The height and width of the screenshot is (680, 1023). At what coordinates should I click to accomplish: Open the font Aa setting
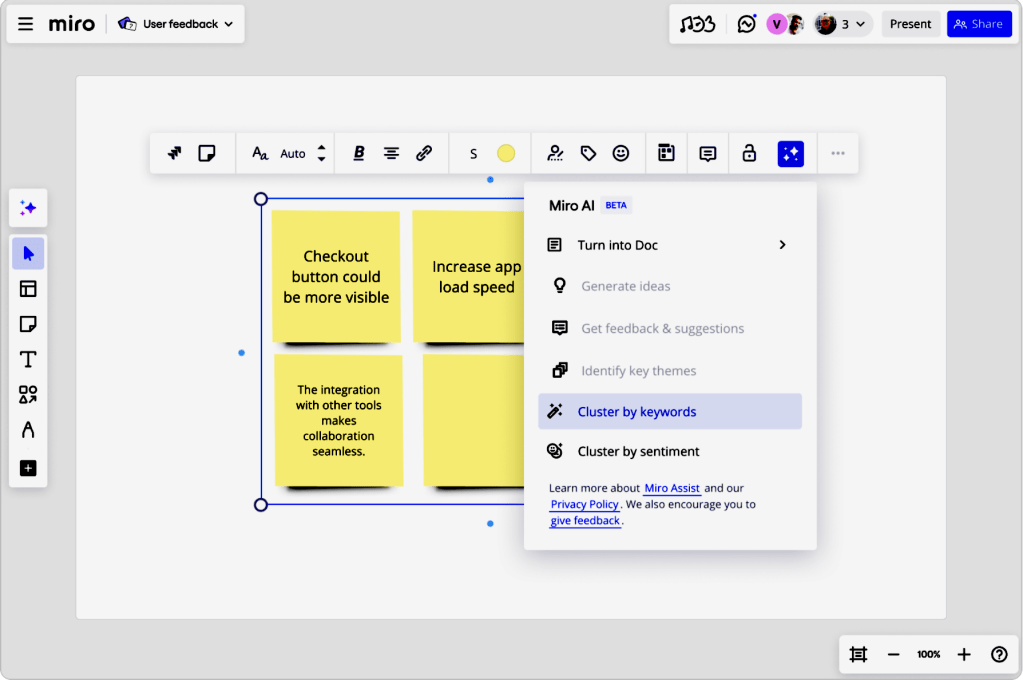click(260, 153)
